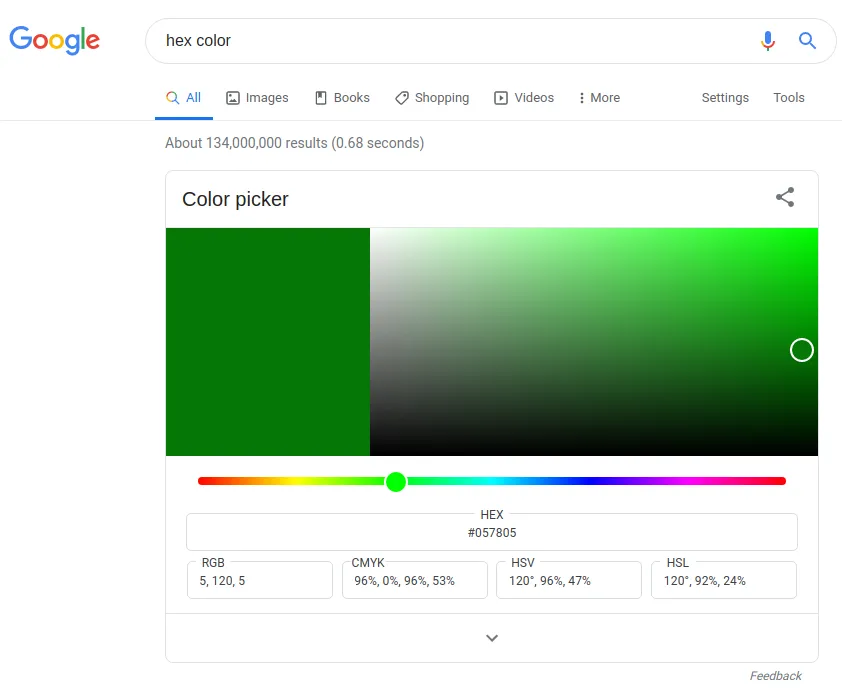
Task: Click the HEX value field #057805
Action: pyautogui.click(x=492, y=532)
